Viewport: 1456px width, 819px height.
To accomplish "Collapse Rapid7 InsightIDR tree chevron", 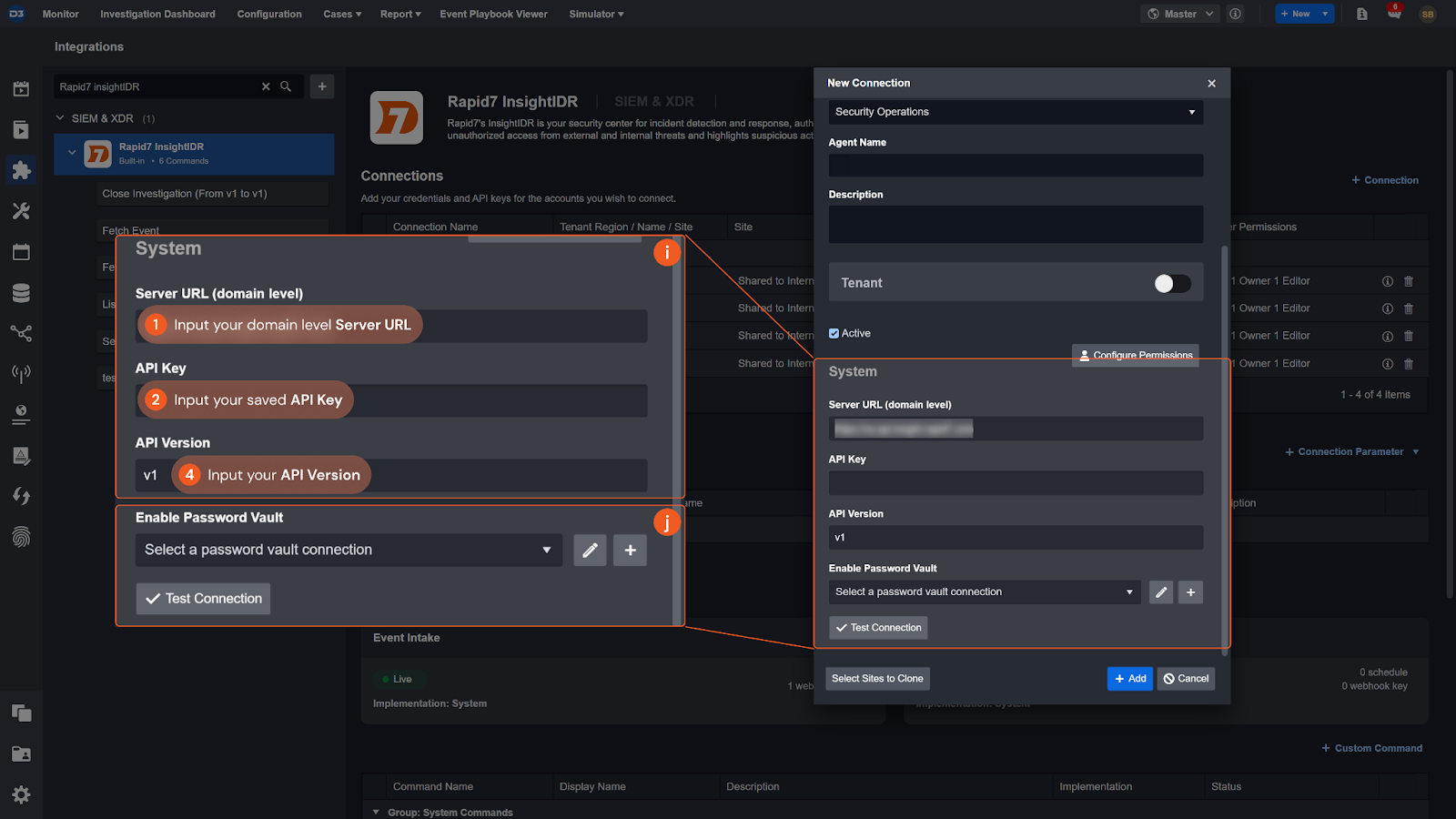I will click(x=72, y=153).
